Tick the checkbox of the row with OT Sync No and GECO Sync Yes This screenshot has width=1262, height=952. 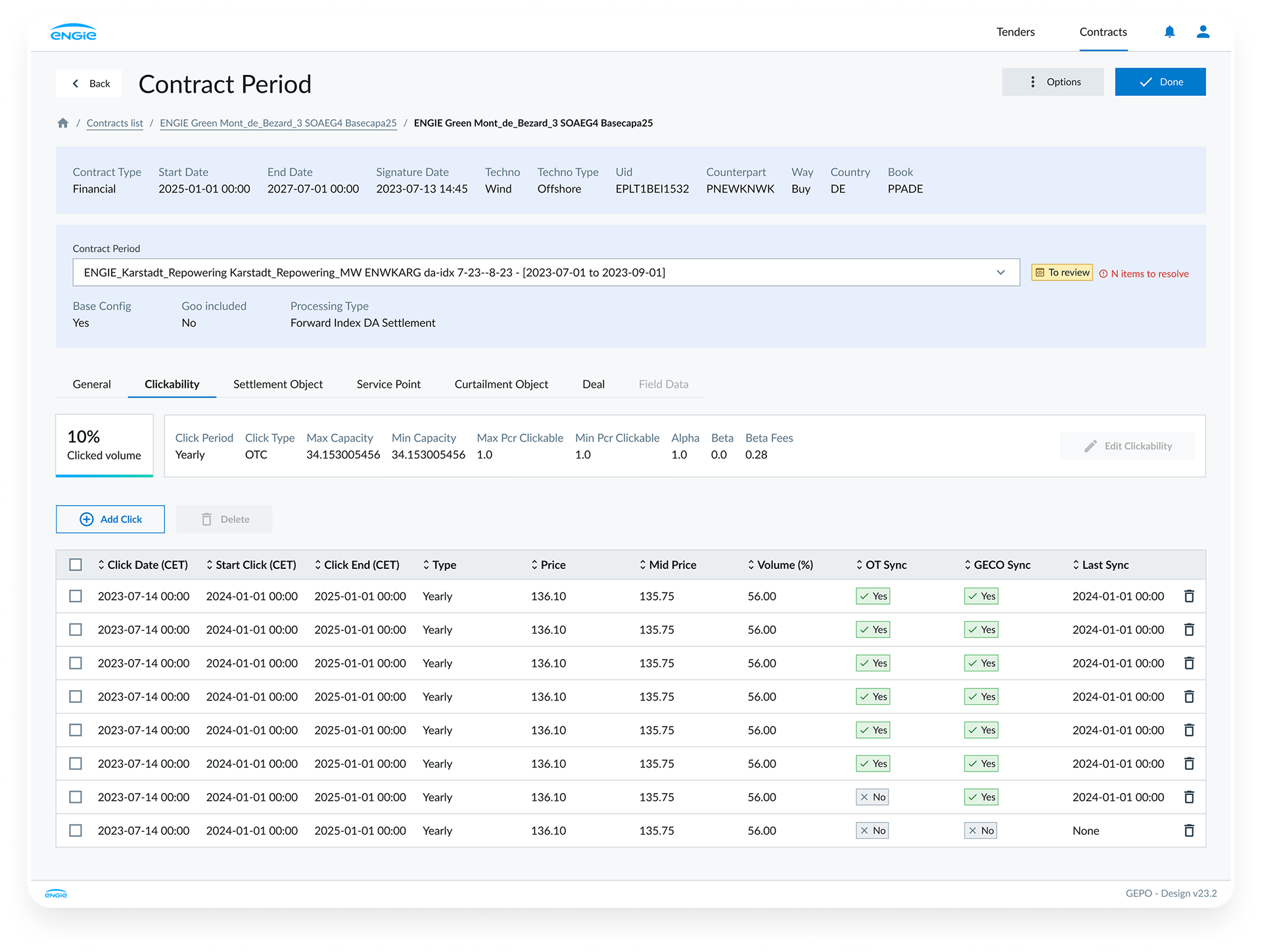[76, 797]
